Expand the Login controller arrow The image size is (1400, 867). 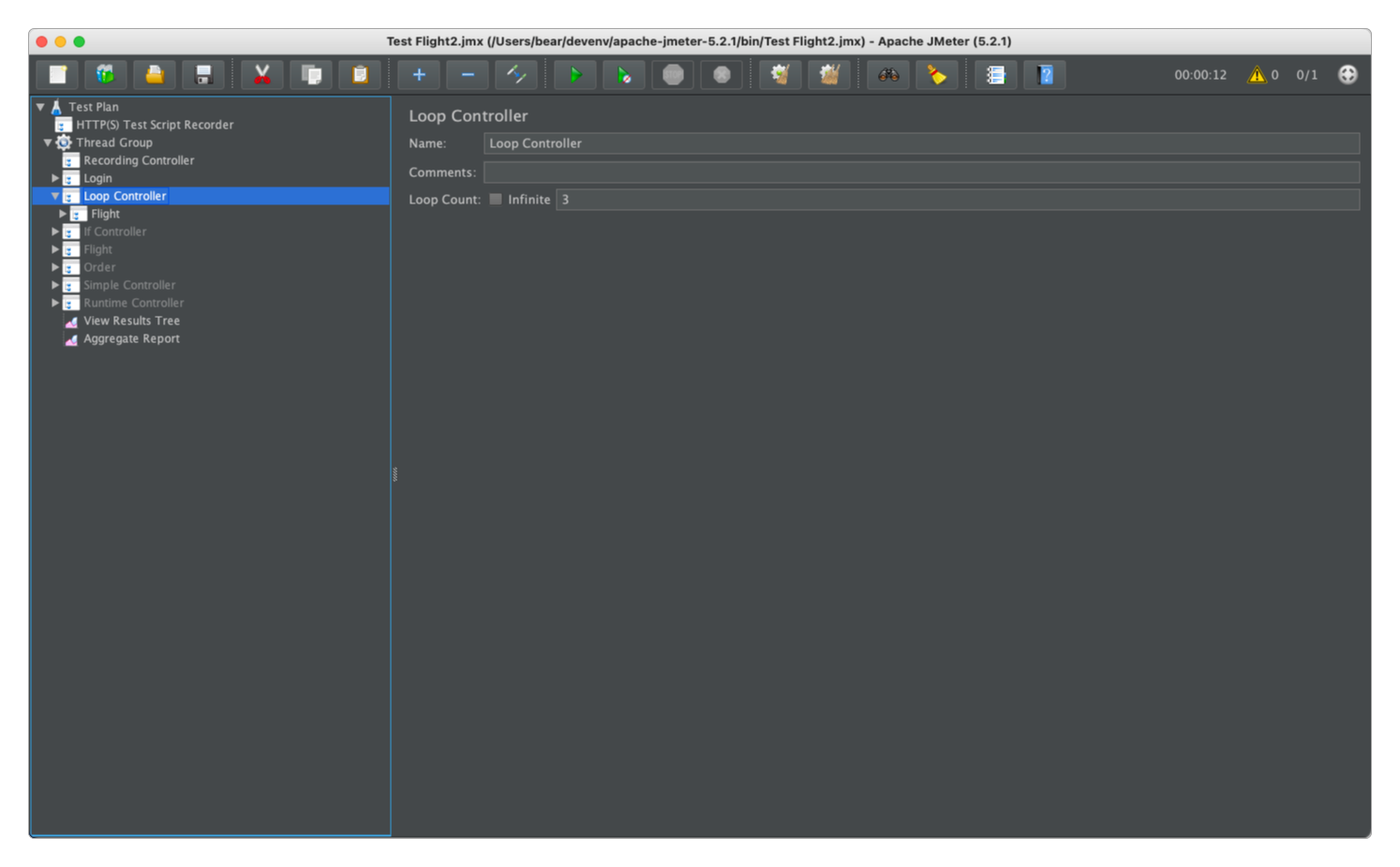55,178
